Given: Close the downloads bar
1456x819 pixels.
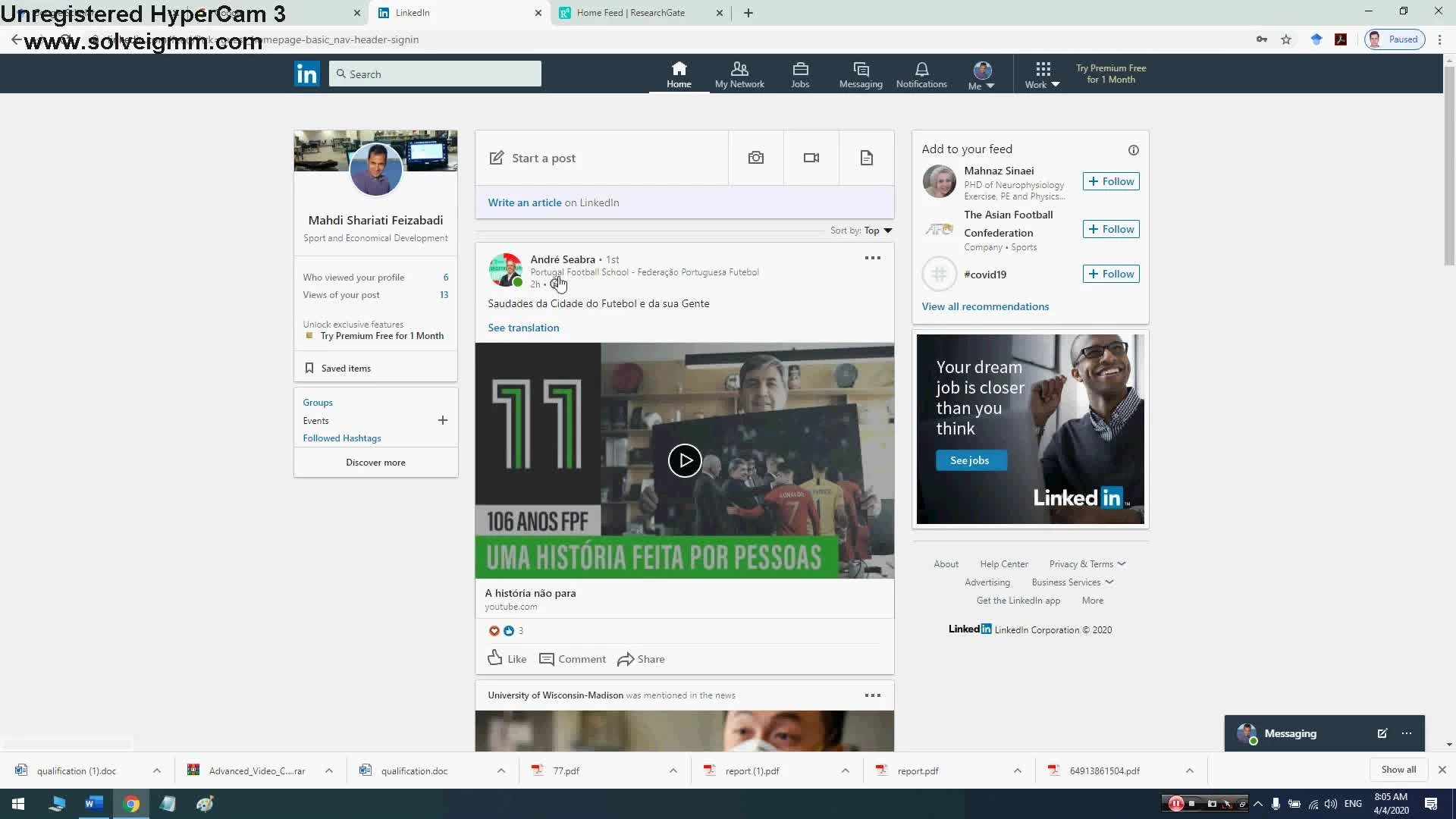Looking at the screenshot, I should 1442,770.
